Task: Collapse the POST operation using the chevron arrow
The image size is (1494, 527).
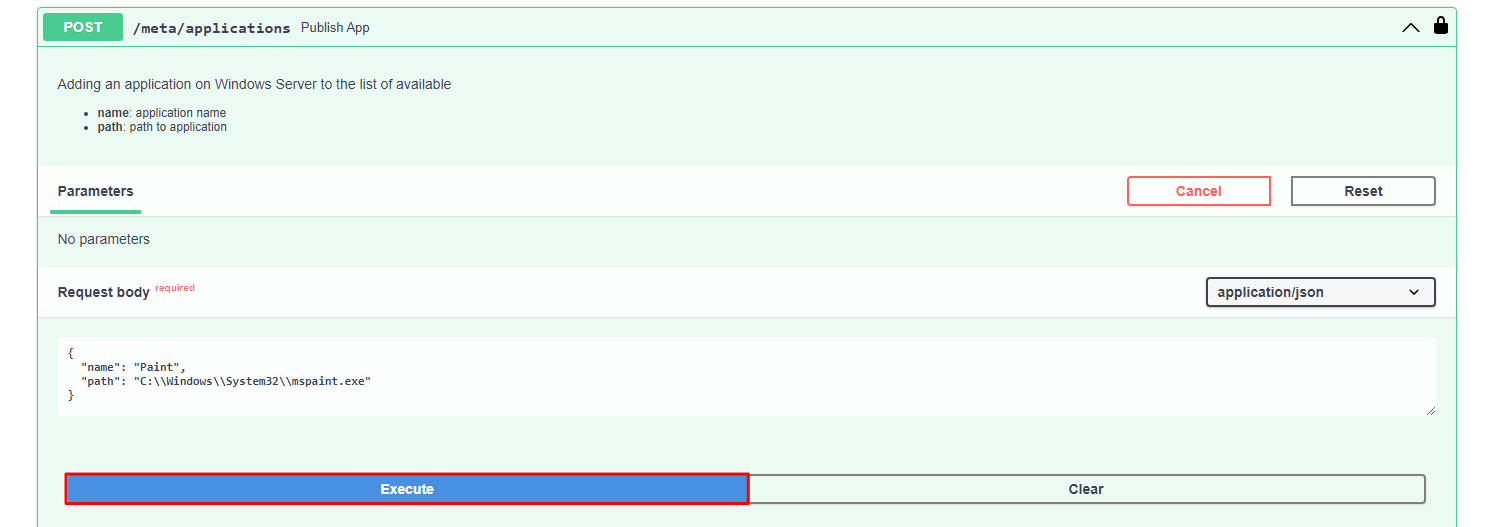Action: [1410, 28]
